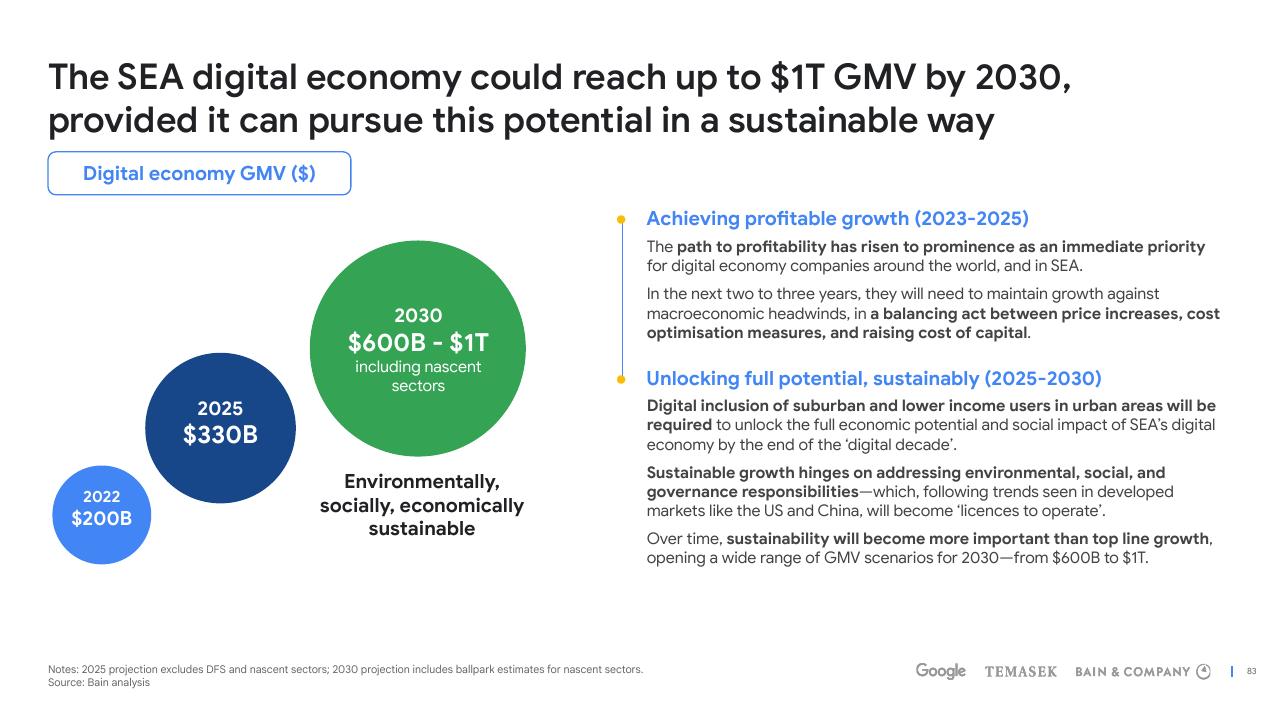Click the Temasek logo in the footer

(1021, 672)
